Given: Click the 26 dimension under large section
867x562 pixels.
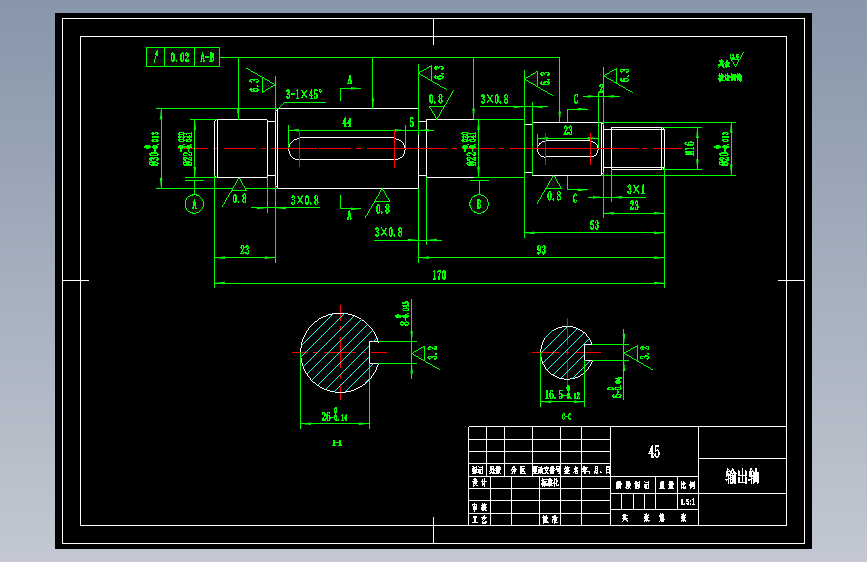Looking at the screenshot, I should pyautogui.click(x=335, y=415).
